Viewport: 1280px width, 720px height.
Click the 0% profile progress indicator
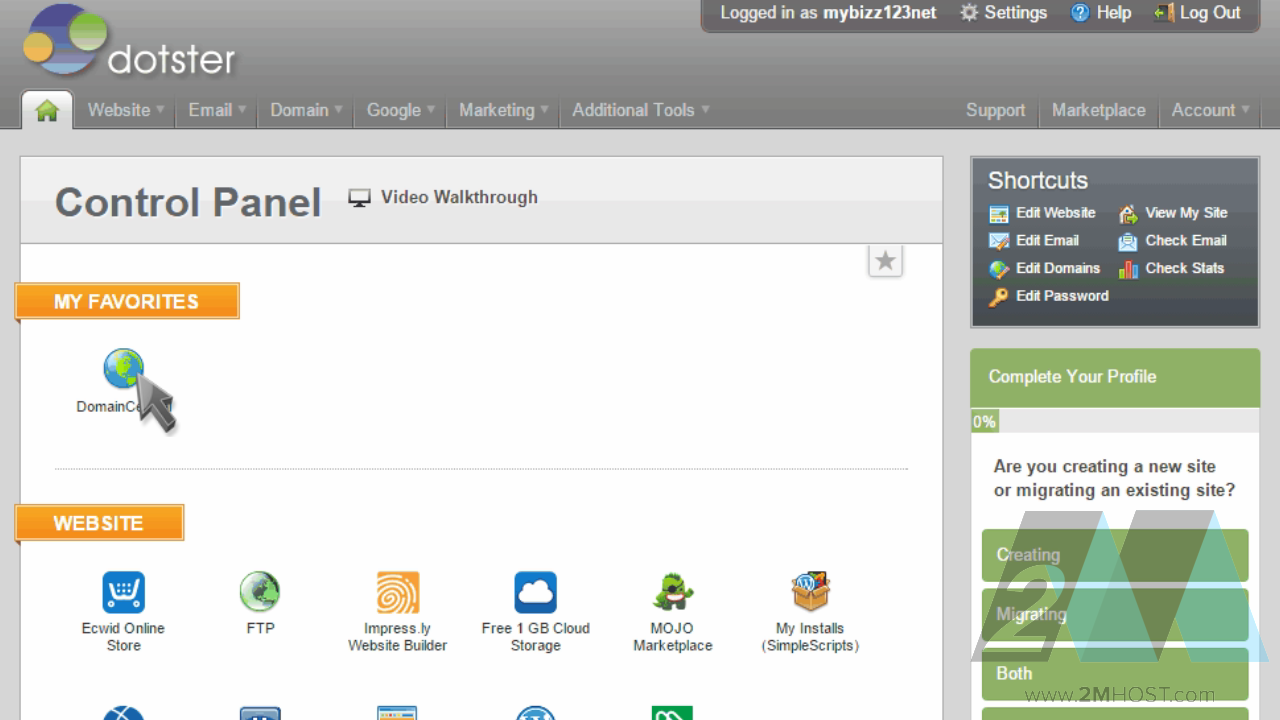(985, 422)
